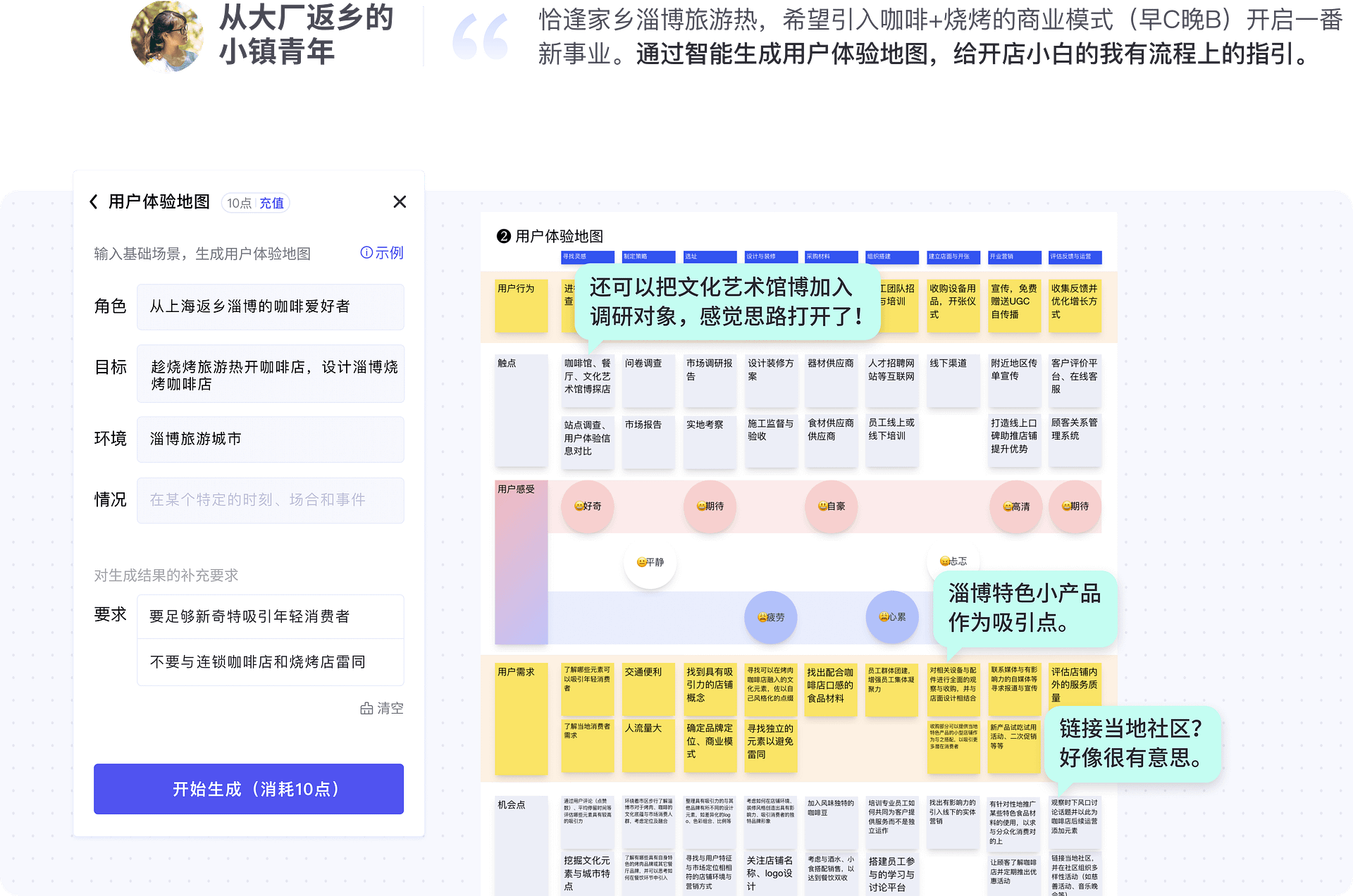Click the ❷ badge next to 用户体验地图 title
The height and width of the screenshot is (896, 1353).
tap(504, 236)
